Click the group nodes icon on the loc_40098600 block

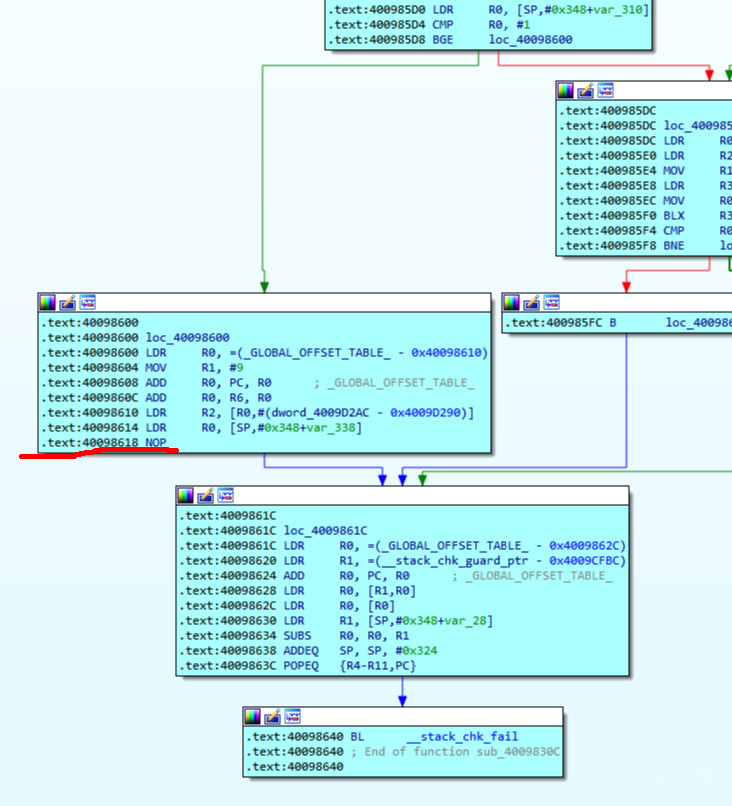87,302
